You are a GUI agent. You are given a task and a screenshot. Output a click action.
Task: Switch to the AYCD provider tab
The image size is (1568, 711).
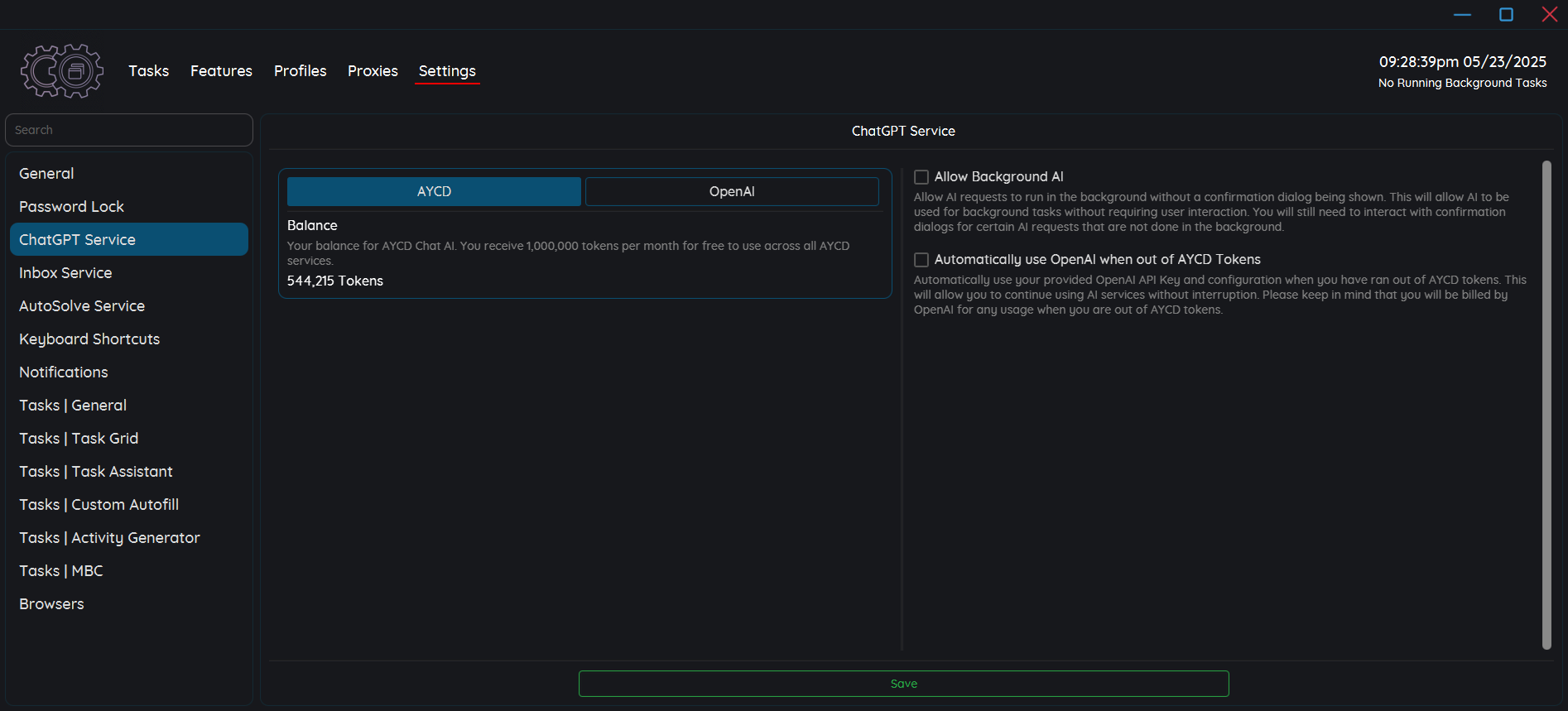coord(434,191)
